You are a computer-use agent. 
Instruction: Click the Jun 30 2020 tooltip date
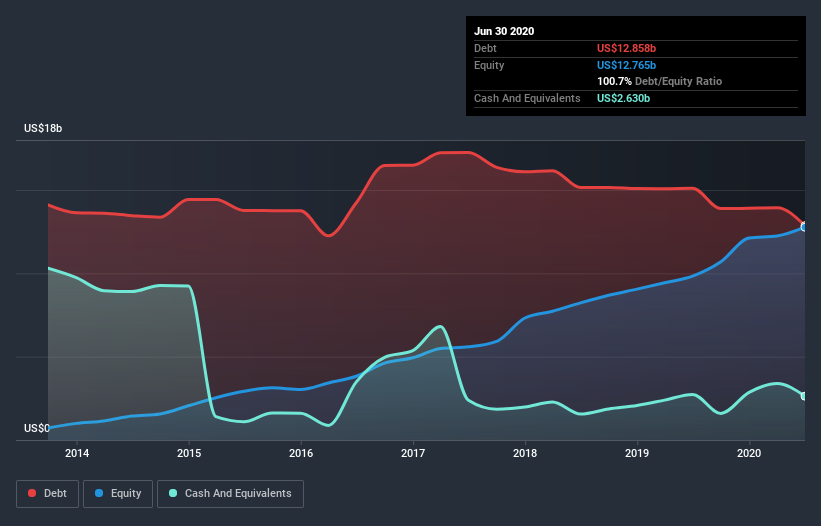pos(504,31)
